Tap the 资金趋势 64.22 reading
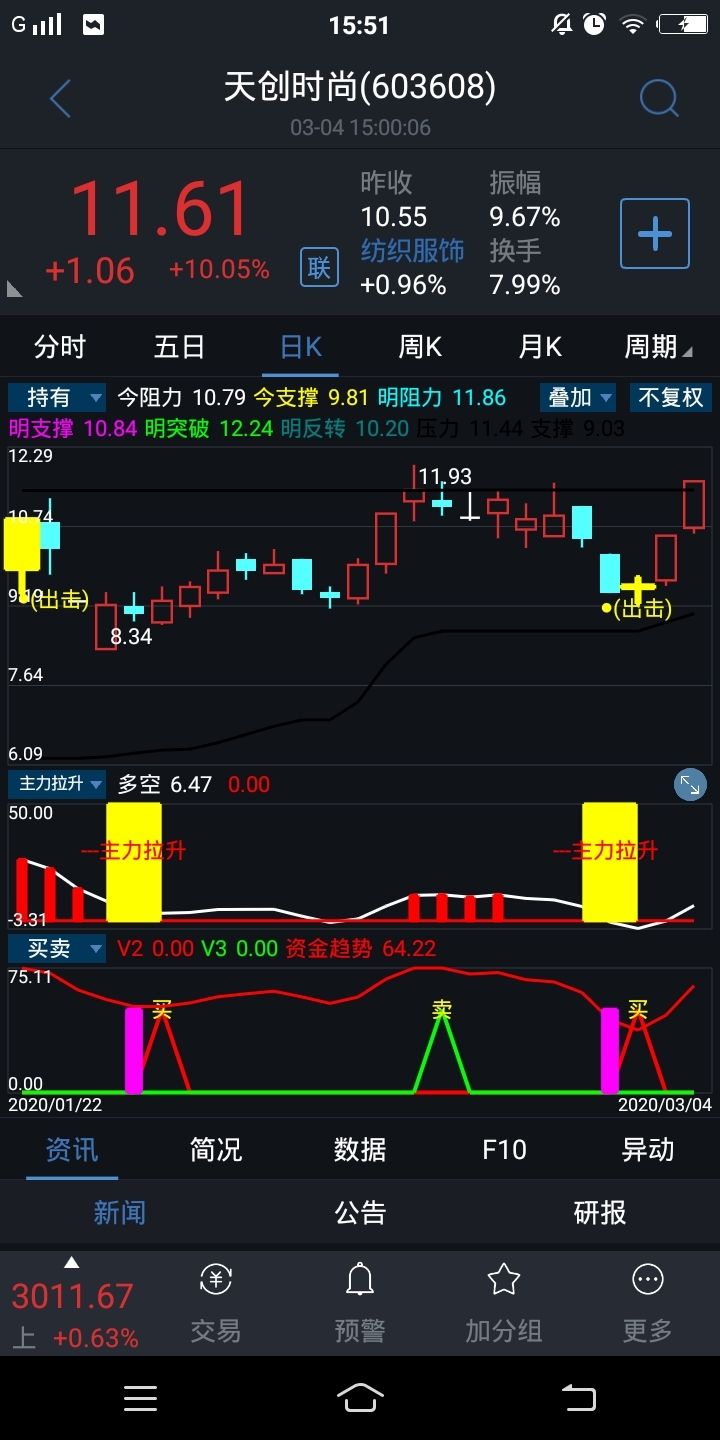The image size is (720, 1440). (361, 948)
